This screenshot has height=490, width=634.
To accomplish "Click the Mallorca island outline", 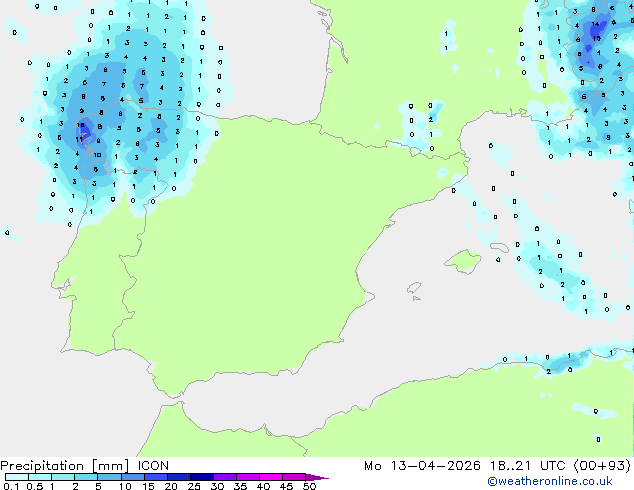I will 463,261.
